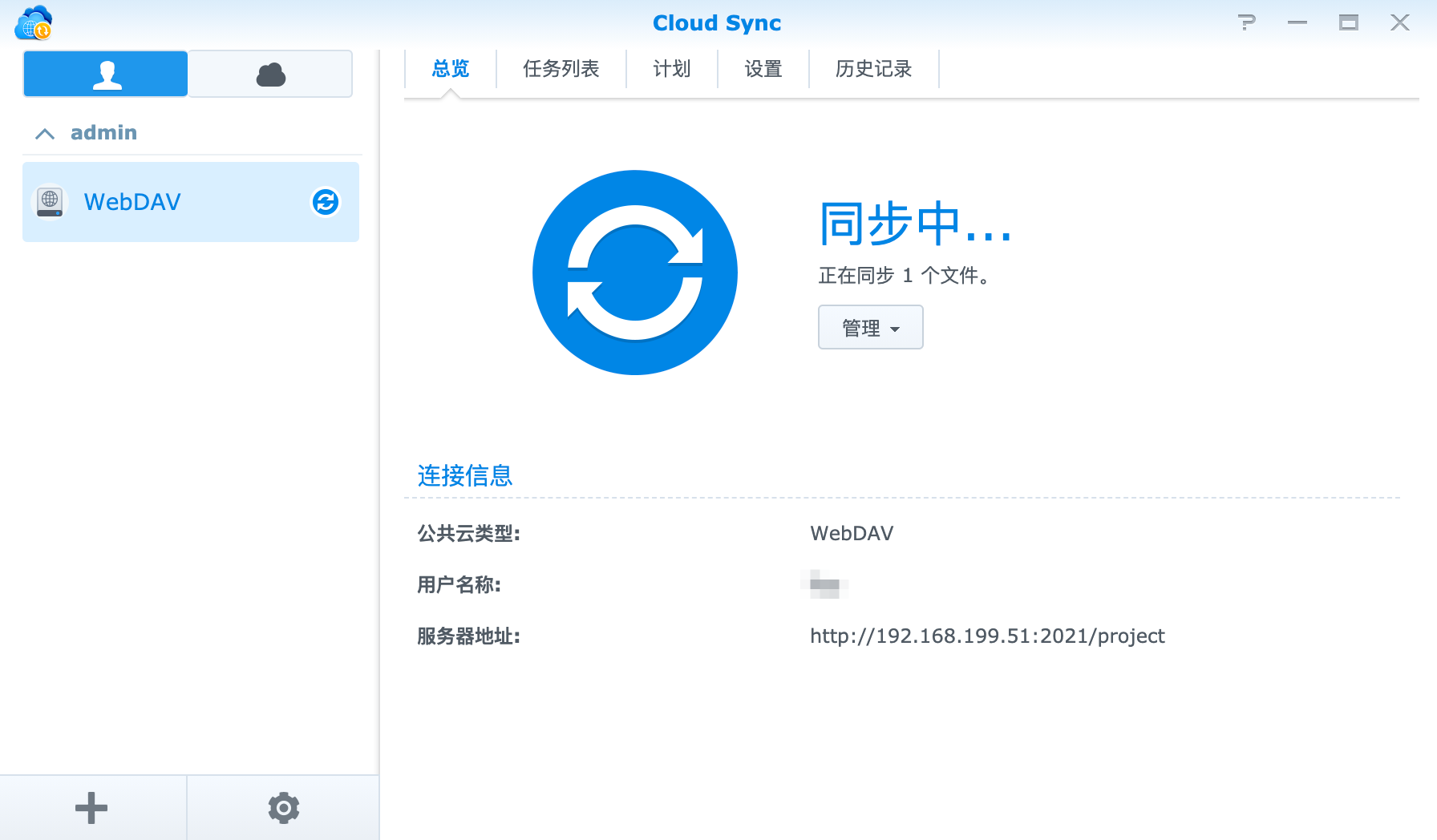This screenshot has height=840, width=1437.
Task: Switch to the 任务列表 tab
Action: coord(561,69)
